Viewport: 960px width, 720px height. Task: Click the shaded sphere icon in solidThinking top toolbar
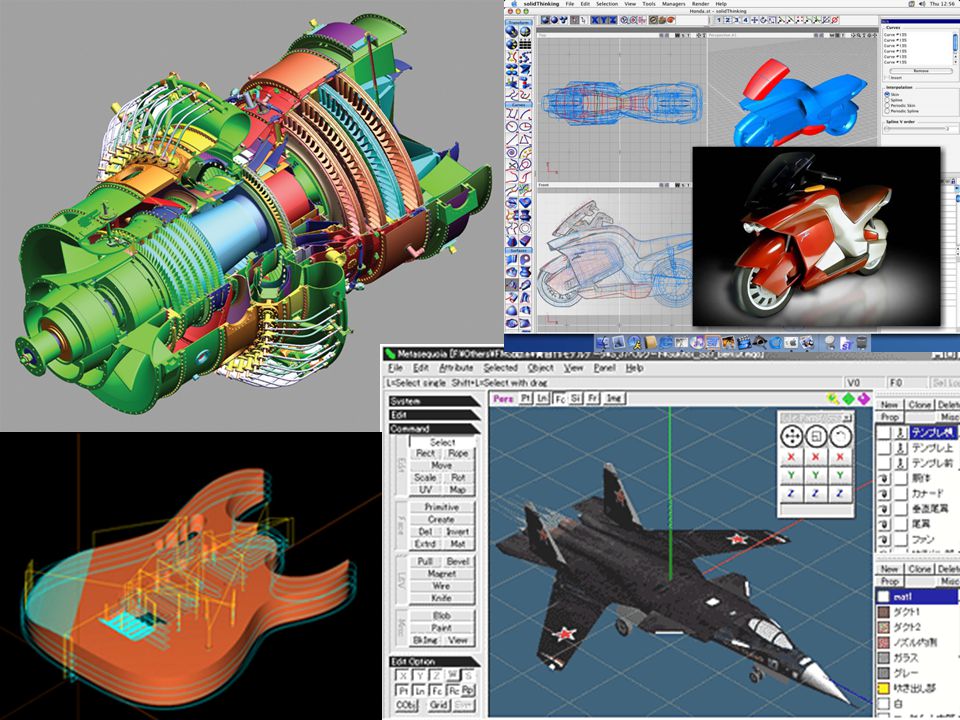point(554,20)
